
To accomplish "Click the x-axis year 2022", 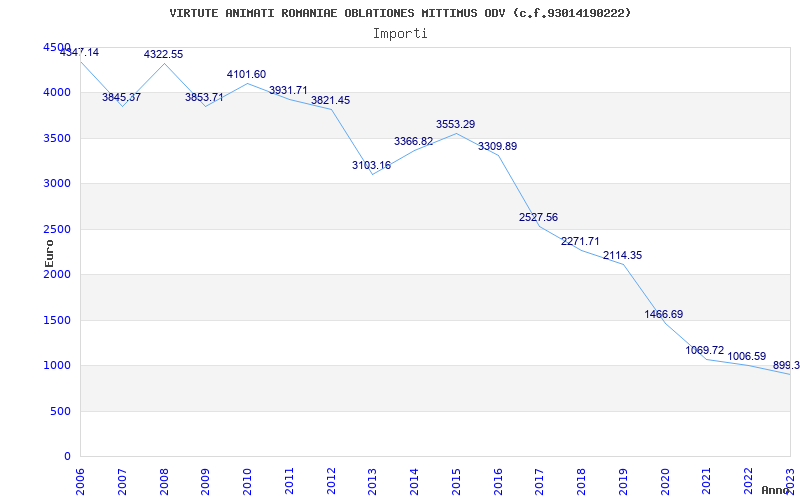I will 748,482.
